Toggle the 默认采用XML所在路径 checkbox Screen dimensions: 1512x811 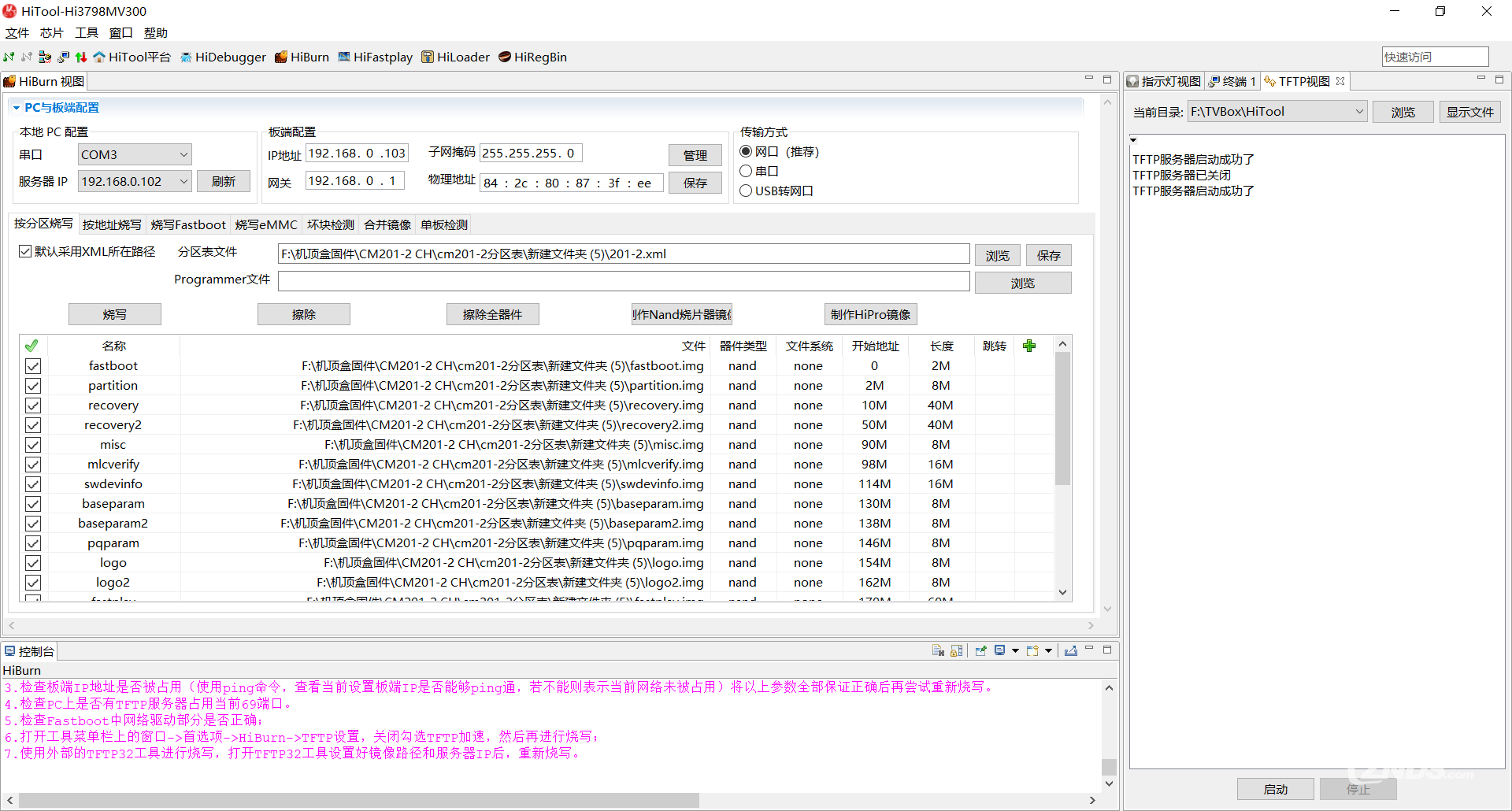click(x=25, y=251)
